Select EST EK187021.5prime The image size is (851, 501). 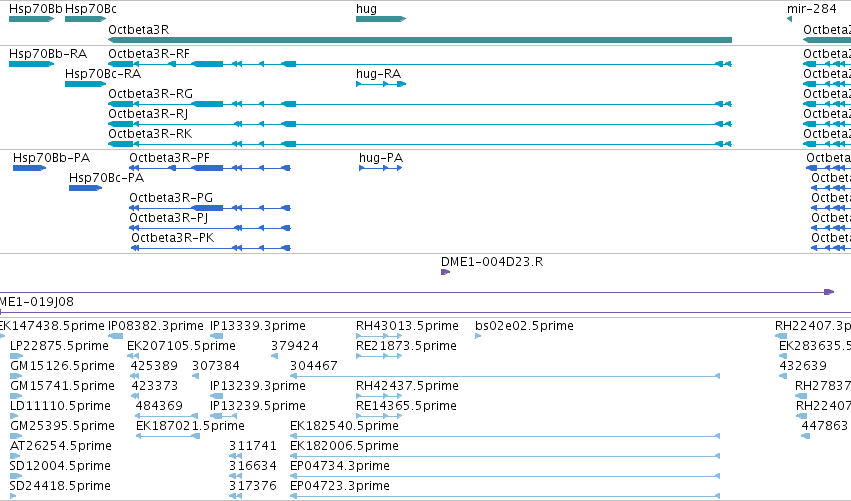pyautogui.click(x=190, y=427)
